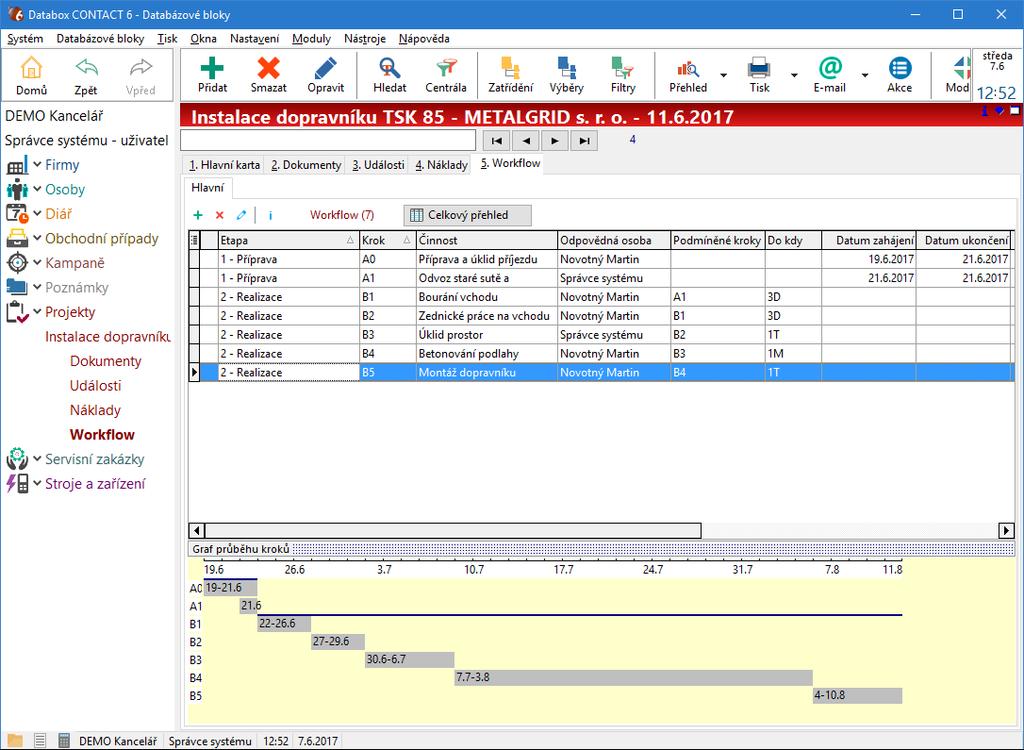Screen dimensions: 1024x750
Task: Click the Přehled chart icon
Action: point(688,68)
